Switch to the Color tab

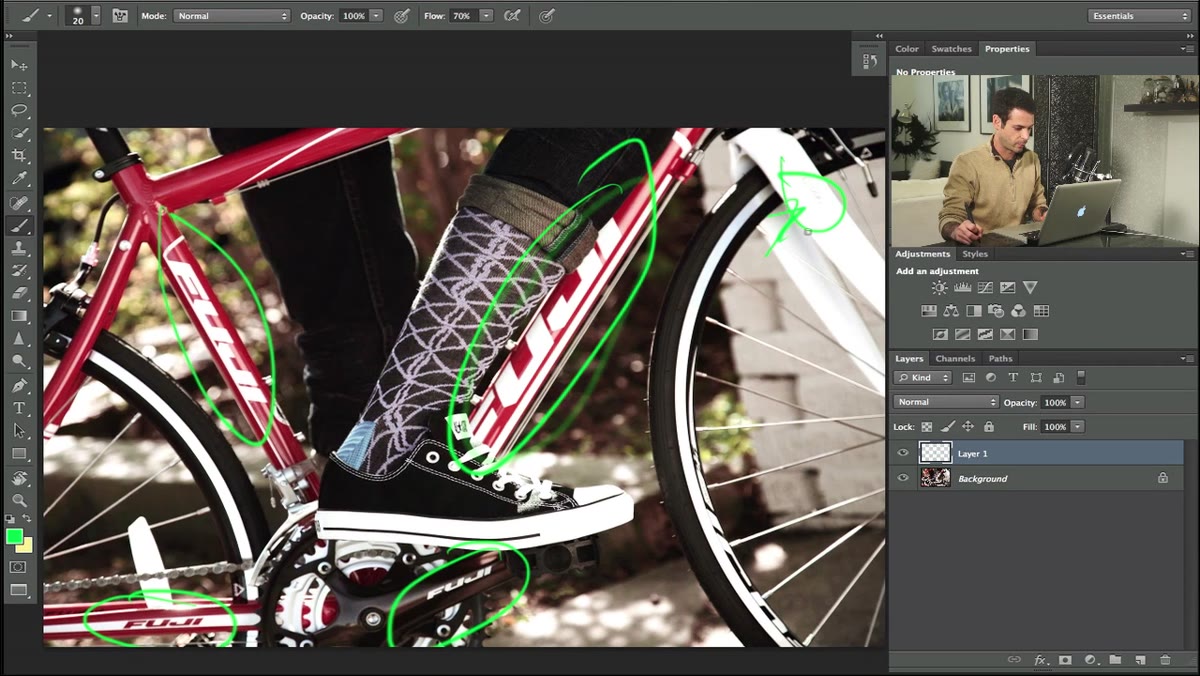[907, 48]
